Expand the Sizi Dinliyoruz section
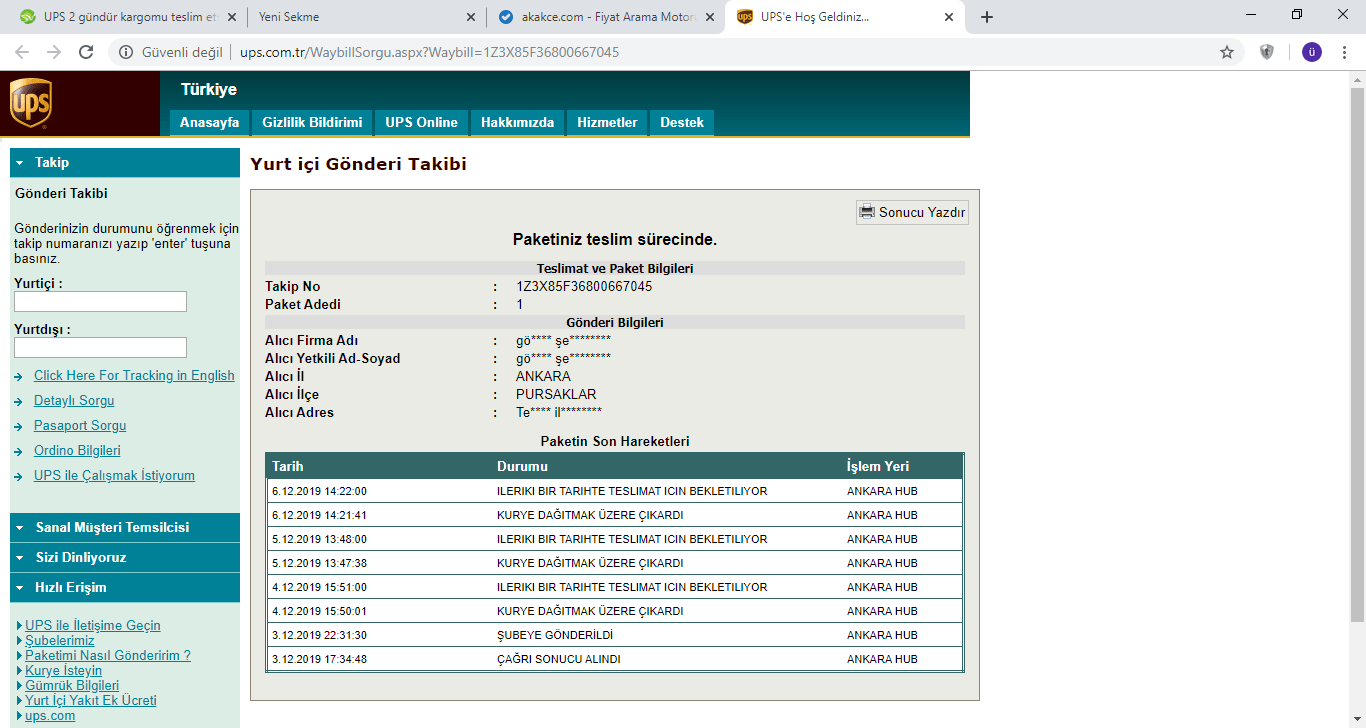Screen dimensions: 1366x728 pyautogui.click(x=125, y=557)
